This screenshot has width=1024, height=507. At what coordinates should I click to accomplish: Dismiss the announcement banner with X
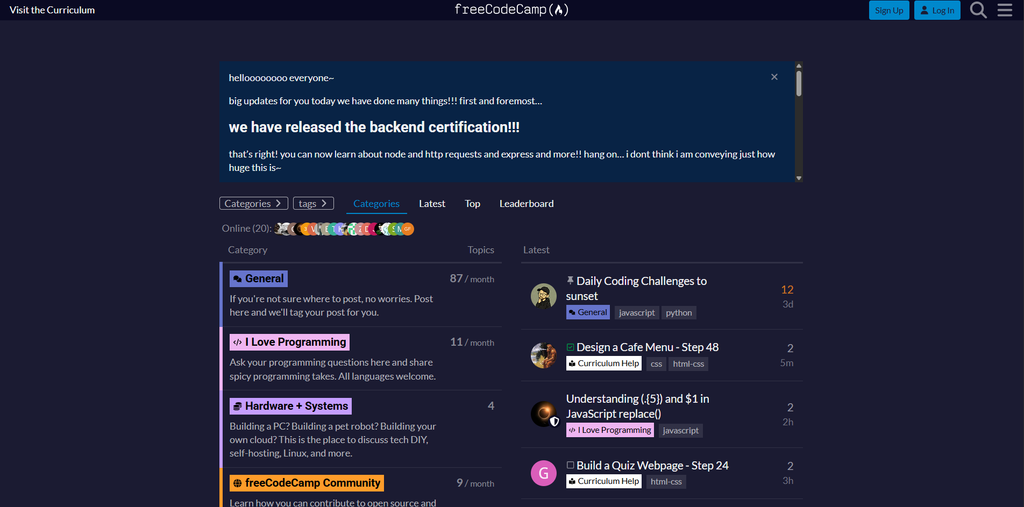(774, 77)
